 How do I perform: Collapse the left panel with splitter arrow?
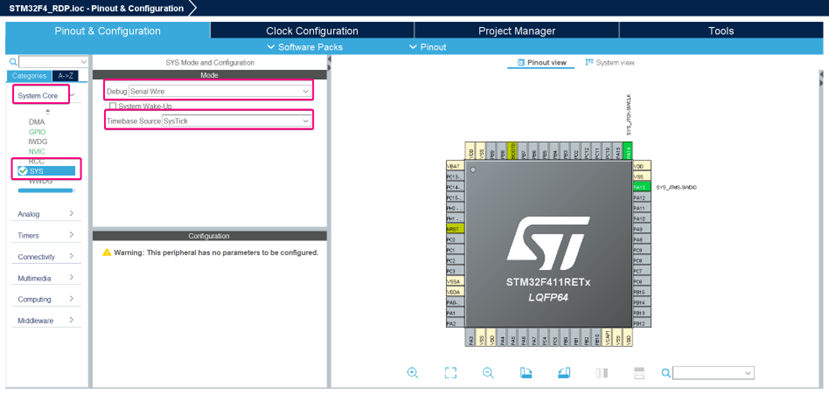(x=329, y=60)
